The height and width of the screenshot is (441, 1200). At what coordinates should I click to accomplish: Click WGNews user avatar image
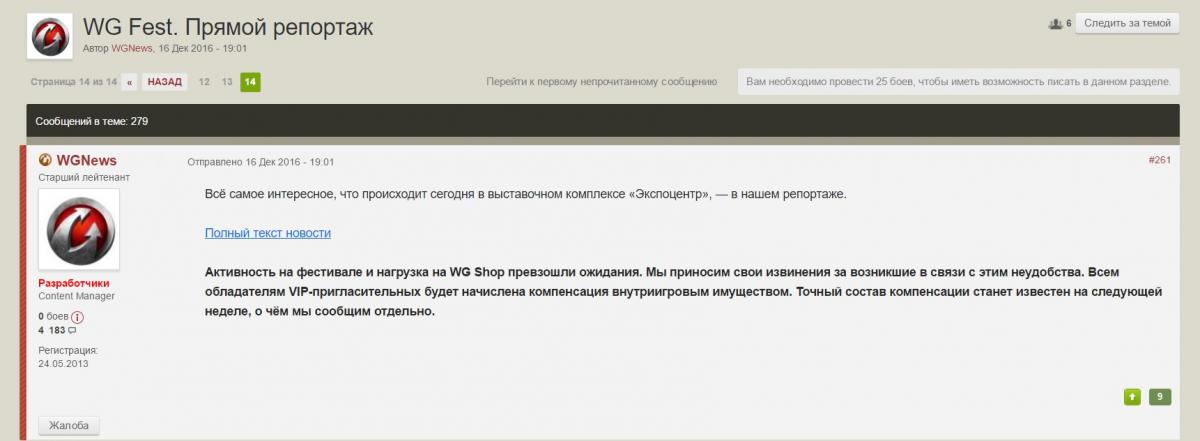(79, 229)
